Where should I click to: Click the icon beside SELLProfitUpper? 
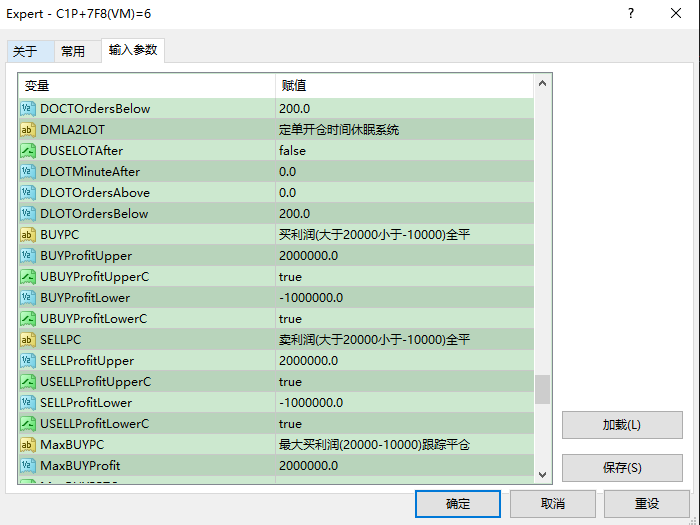28,360
